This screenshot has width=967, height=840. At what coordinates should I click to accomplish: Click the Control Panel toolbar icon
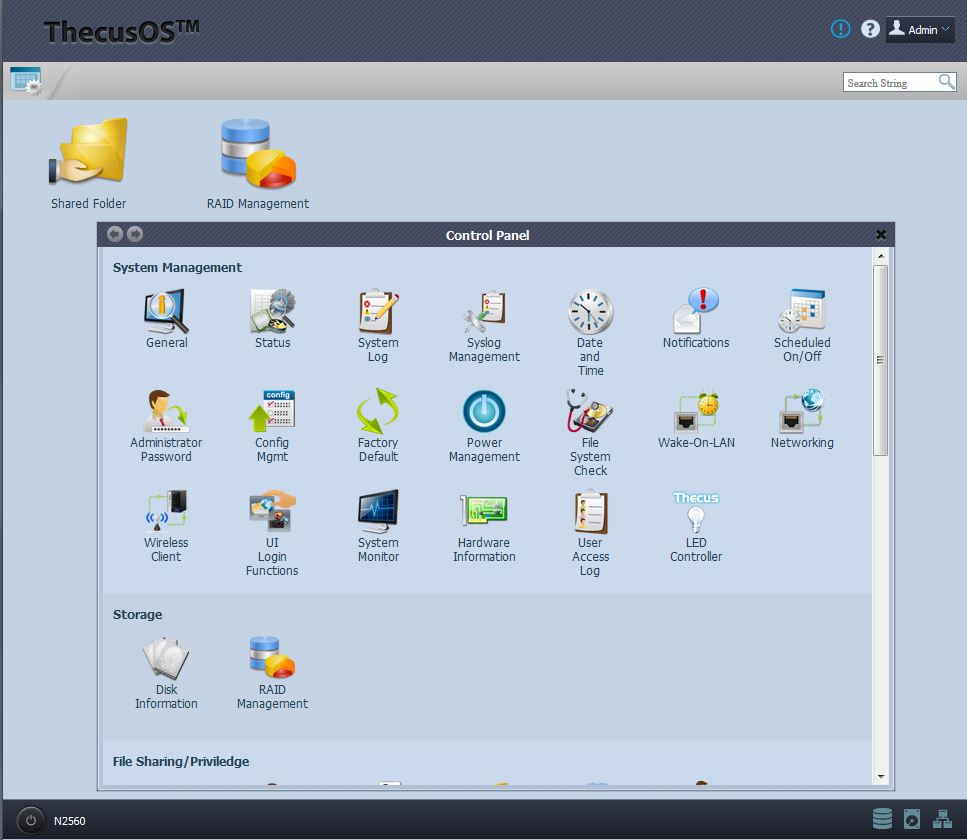(26, 81)
